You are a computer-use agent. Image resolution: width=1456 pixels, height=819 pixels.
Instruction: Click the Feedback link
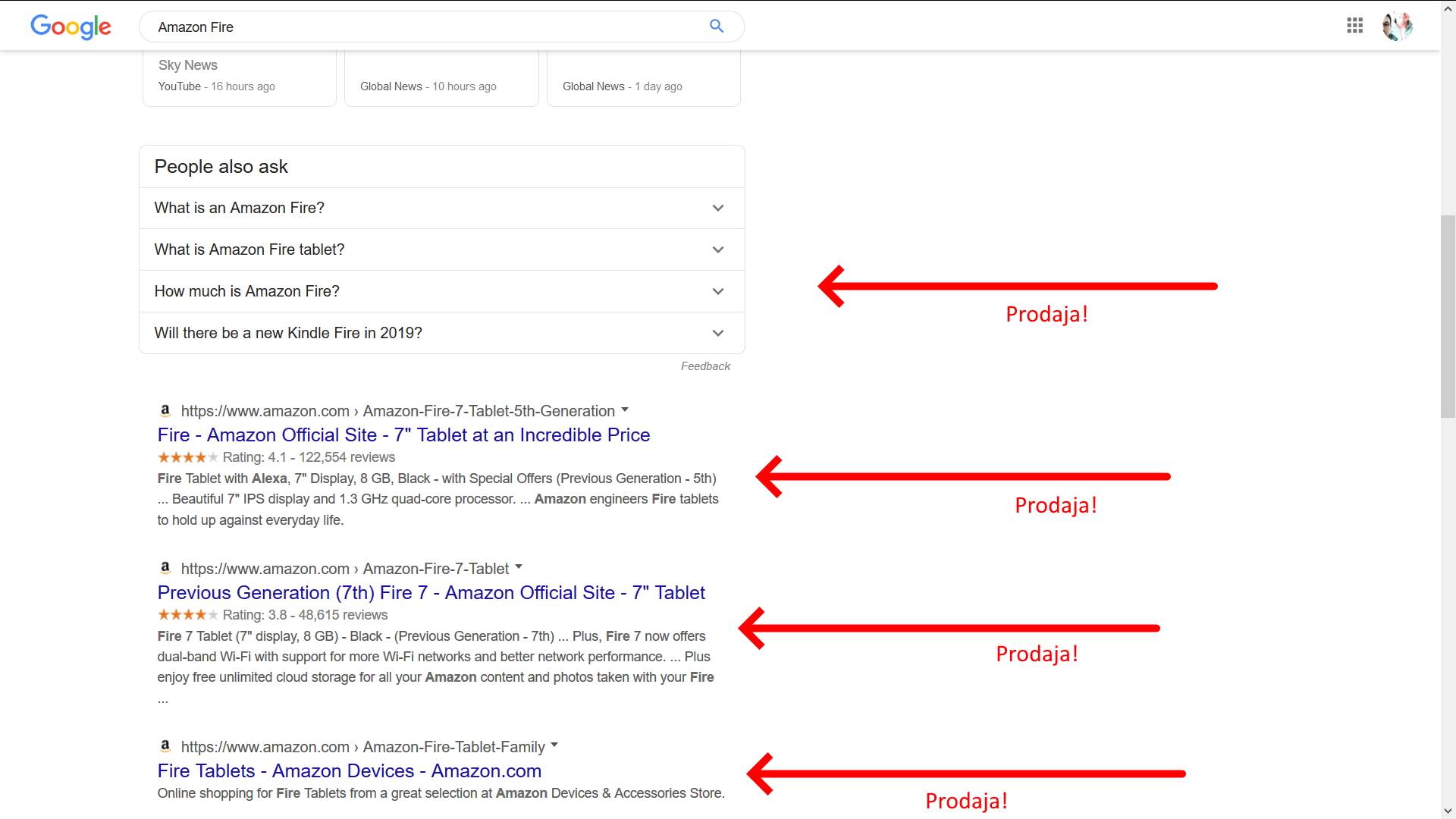pos(705,366)
